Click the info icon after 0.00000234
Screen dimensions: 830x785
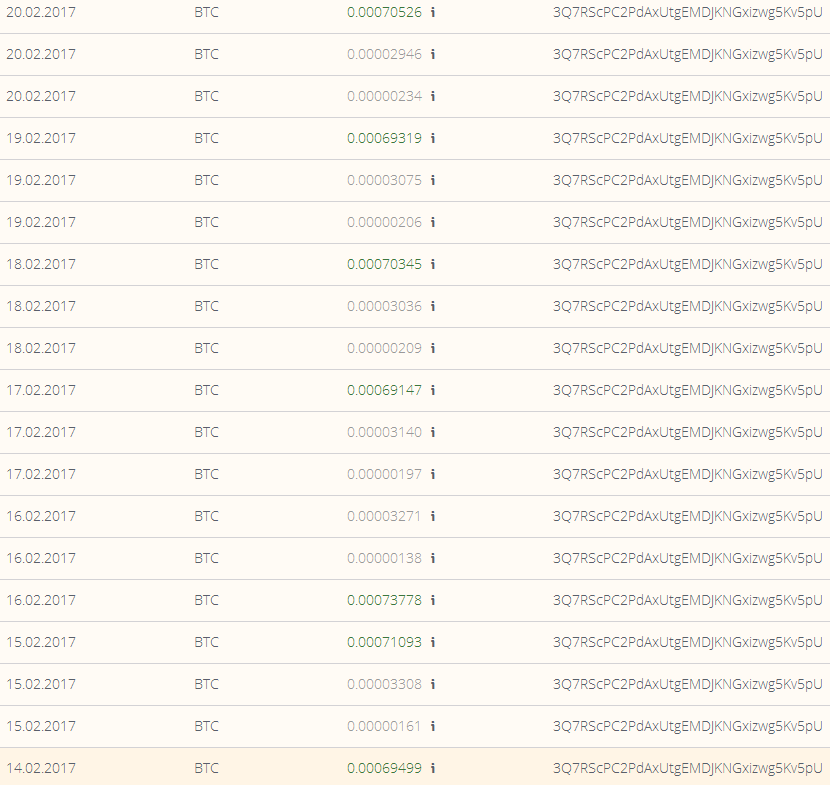432,96
